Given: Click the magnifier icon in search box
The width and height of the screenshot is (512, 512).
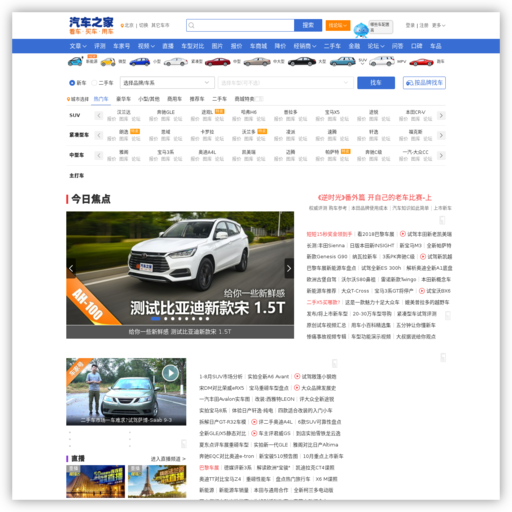Looking at the screenshot, I should [x=191, y=25].
